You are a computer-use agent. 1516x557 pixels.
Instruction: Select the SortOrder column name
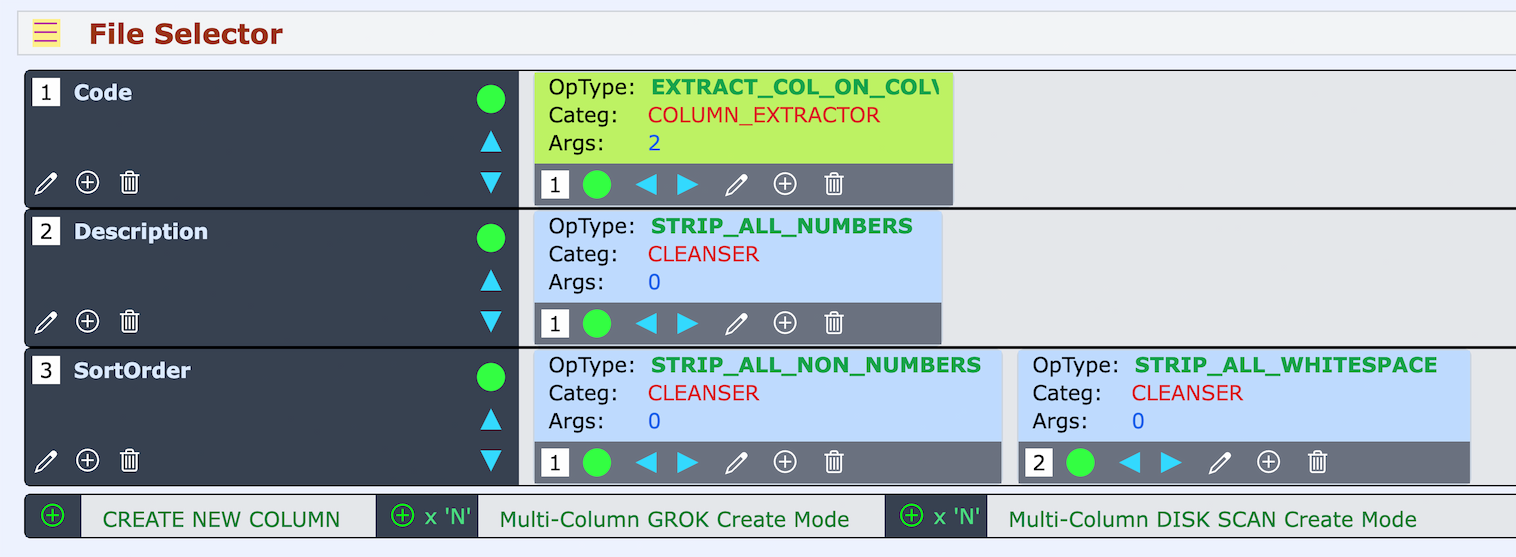(x=132, y=370)
